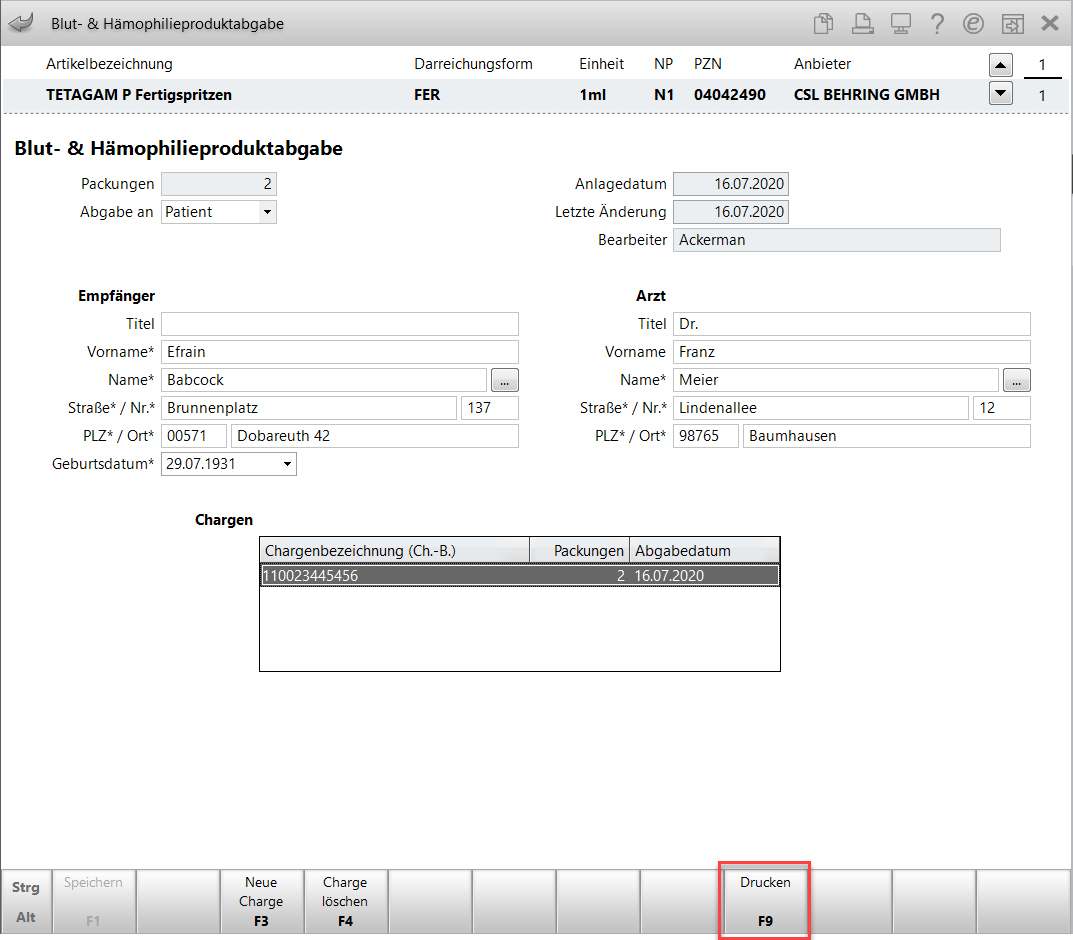Click the clipboard copy icon in title bar
The height and width of the screenshot is (940, 1073).
pyautogui.click(x=823, y=23)
